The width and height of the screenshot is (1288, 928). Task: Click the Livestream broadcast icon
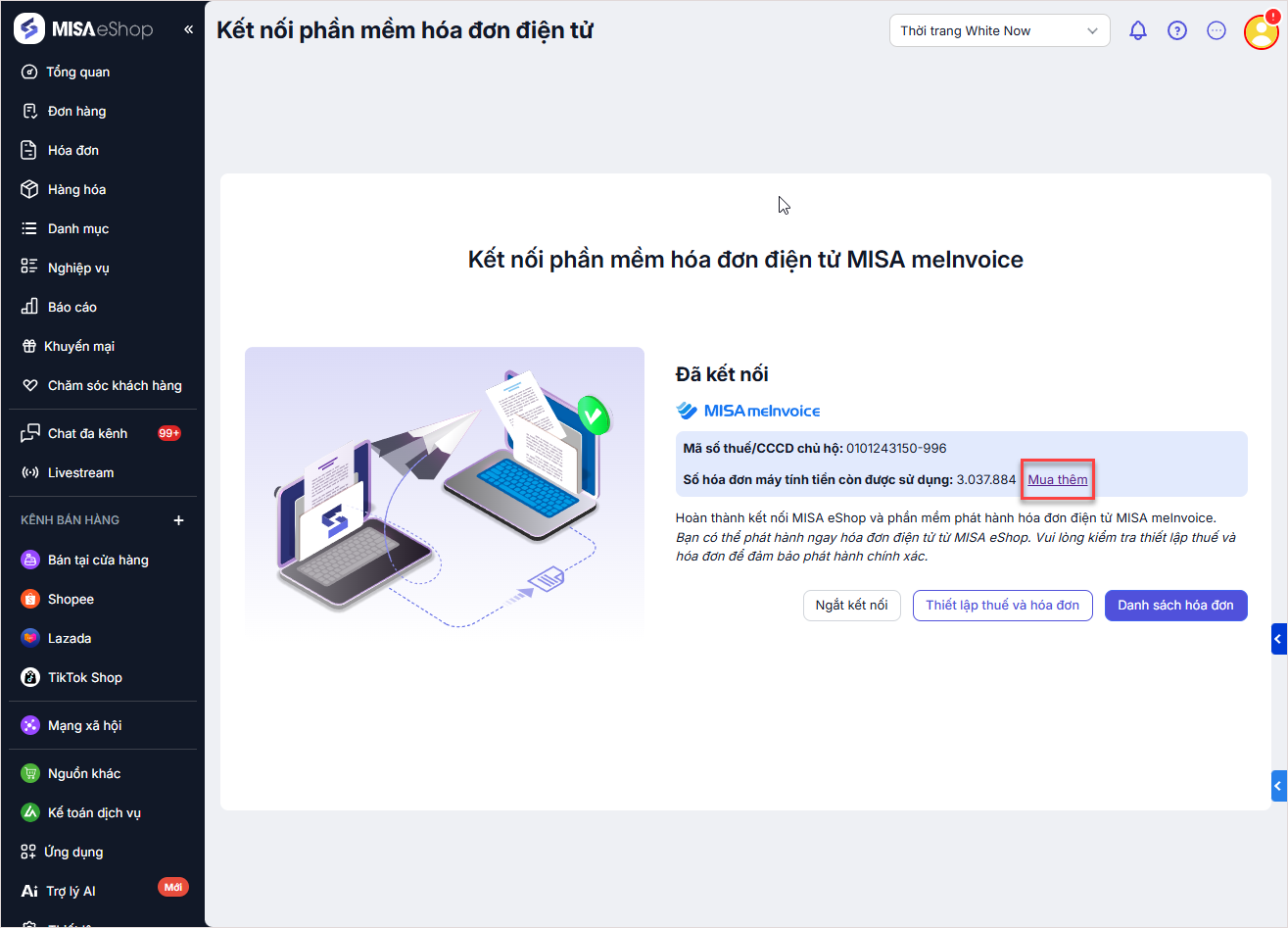[29, 472]
